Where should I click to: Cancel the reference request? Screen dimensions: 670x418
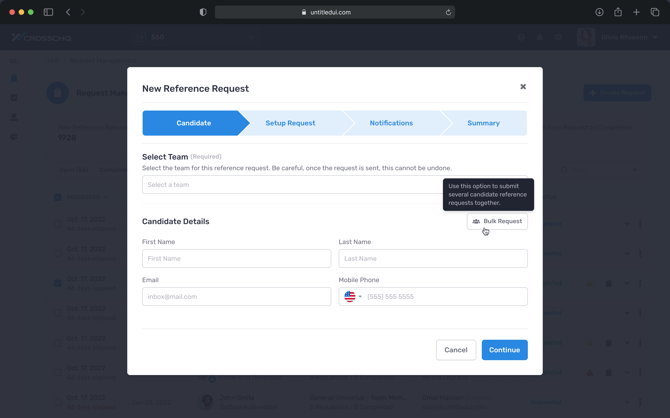coord(455,350)
